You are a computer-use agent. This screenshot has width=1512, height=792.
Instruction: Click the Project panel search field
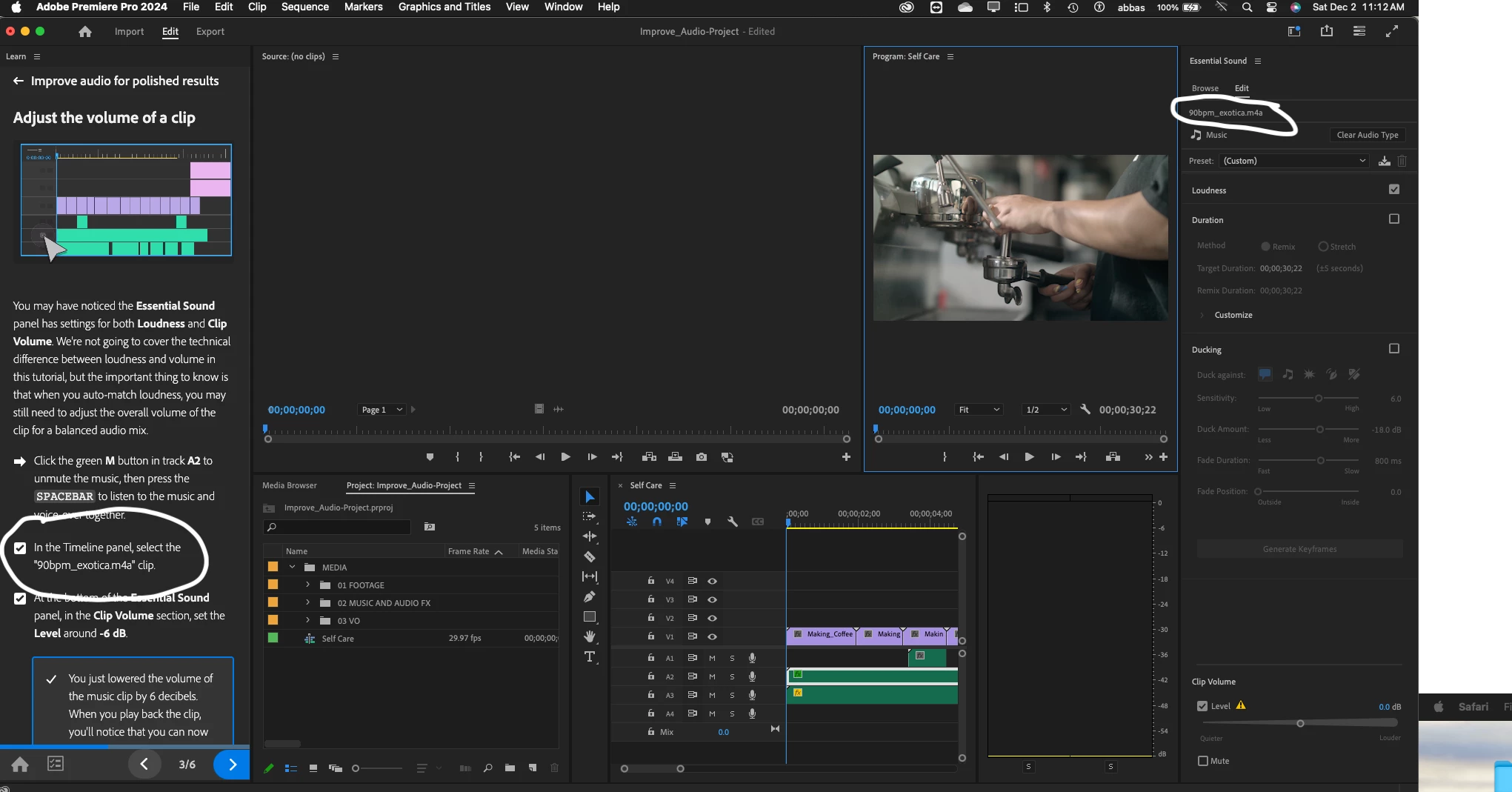(x=337, y=527)
